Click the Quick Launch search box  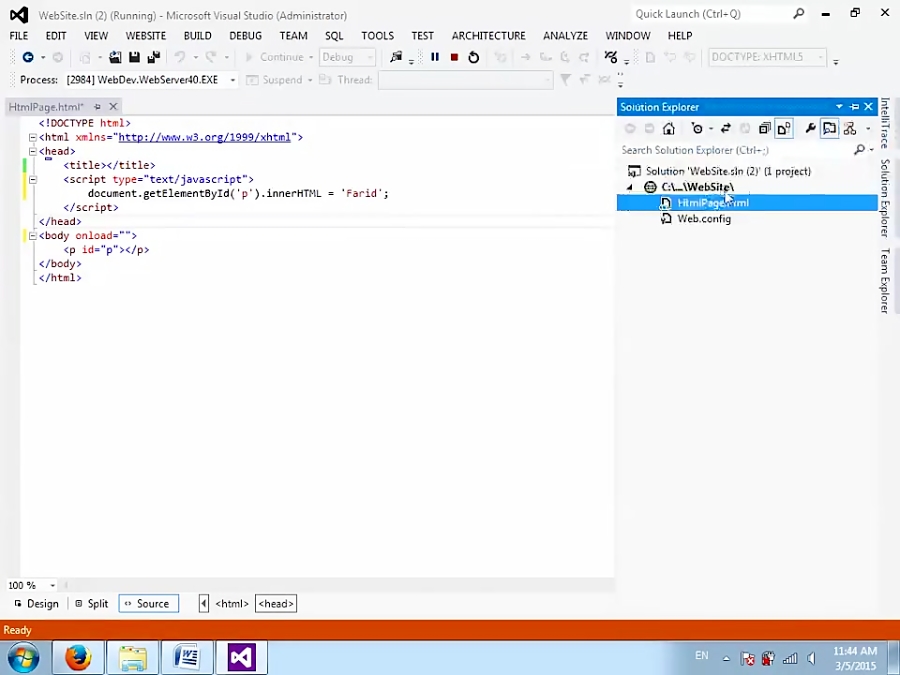click(712, 14)
